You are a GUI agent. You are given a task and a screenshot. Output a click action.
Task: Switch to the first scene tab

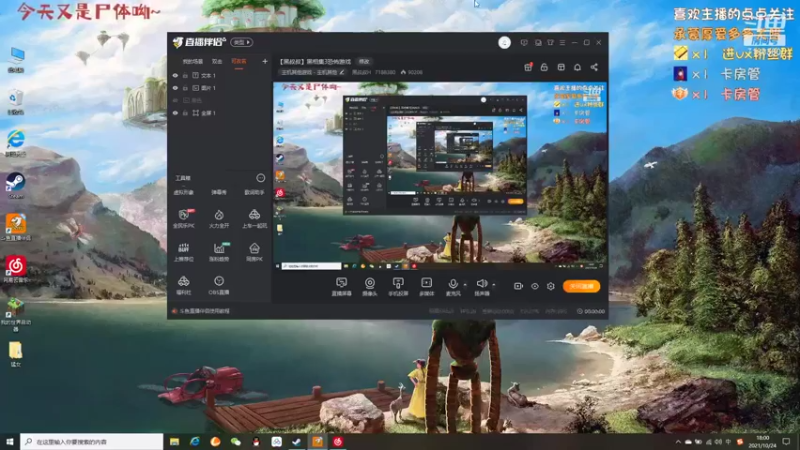(193, 61)
